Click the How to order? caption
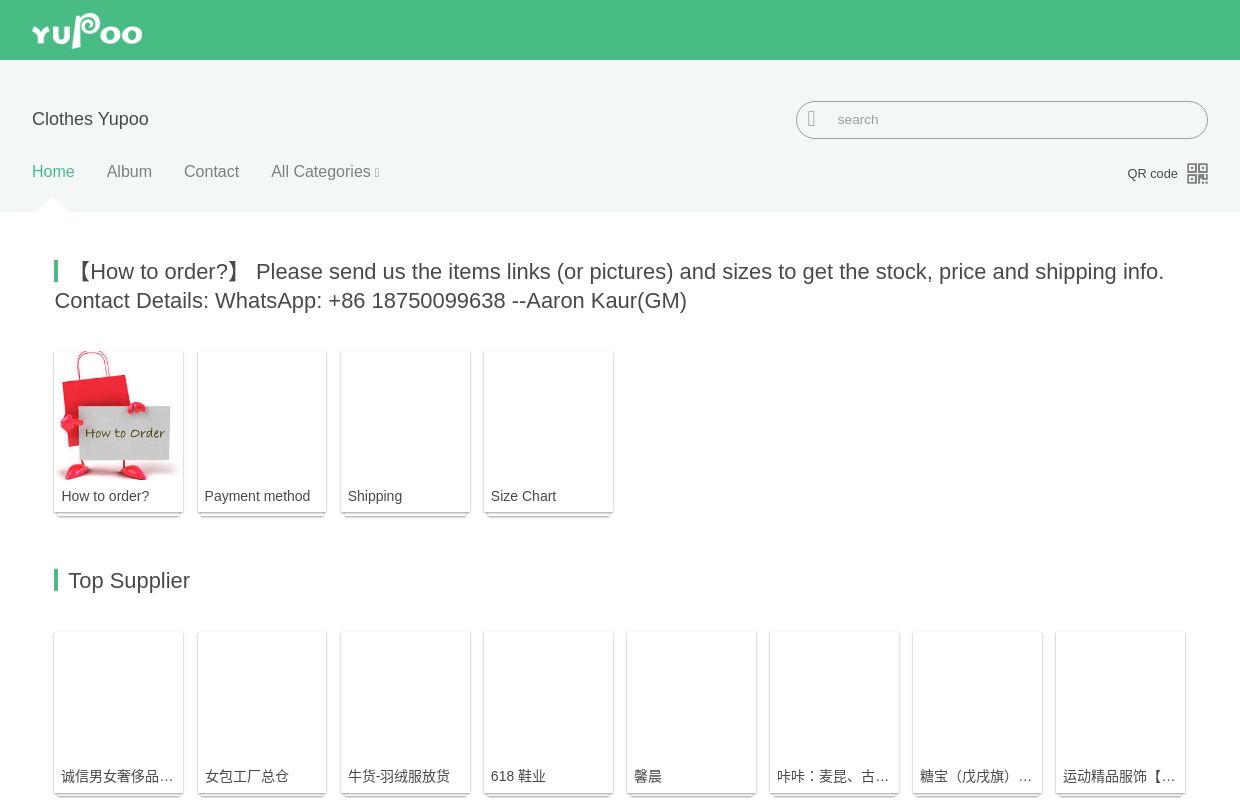The image size is (1240, 800). pyautogui.click(x=105, y=496)
